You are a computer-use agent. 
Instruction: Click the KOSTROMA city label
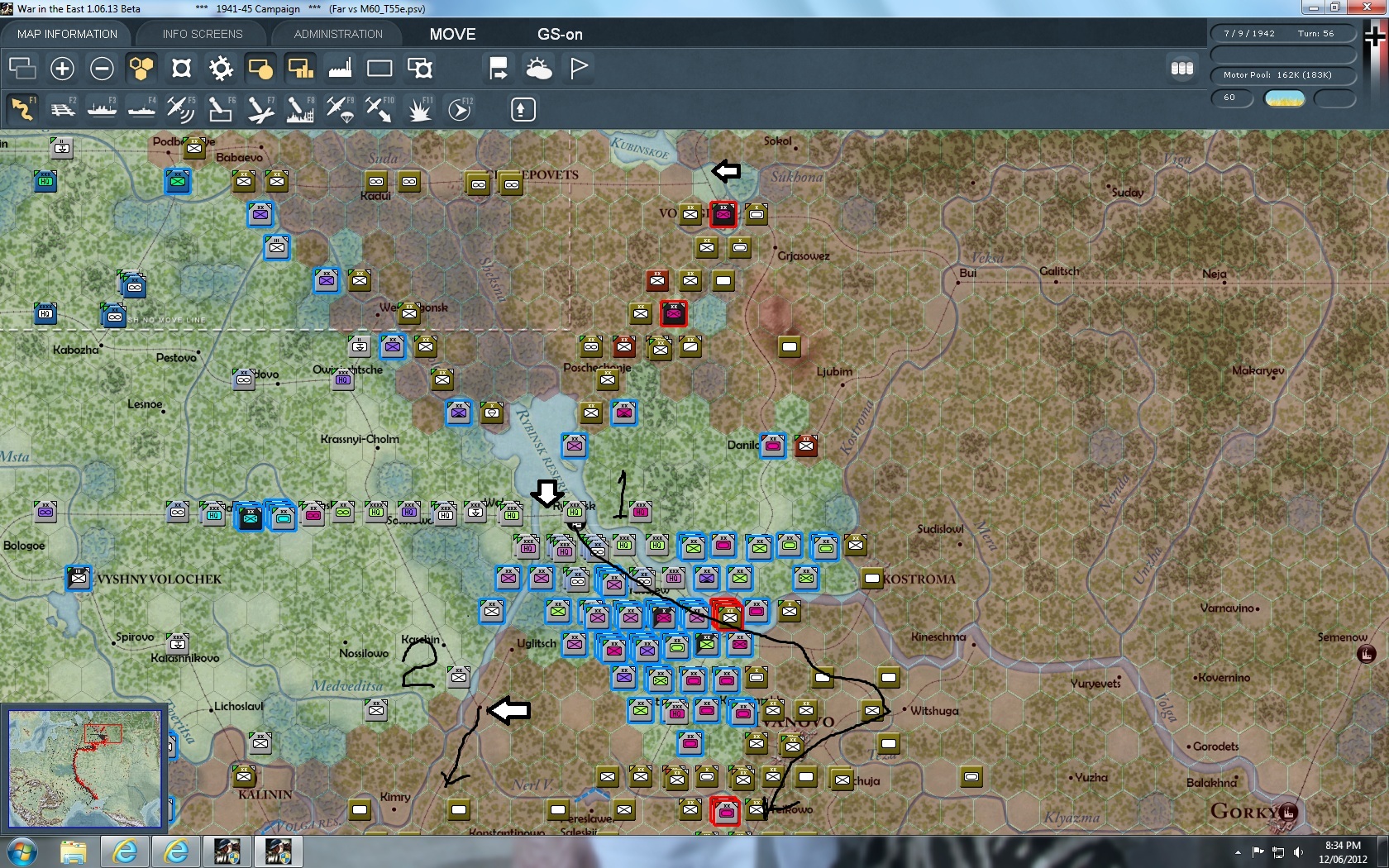tap(919, 579)
